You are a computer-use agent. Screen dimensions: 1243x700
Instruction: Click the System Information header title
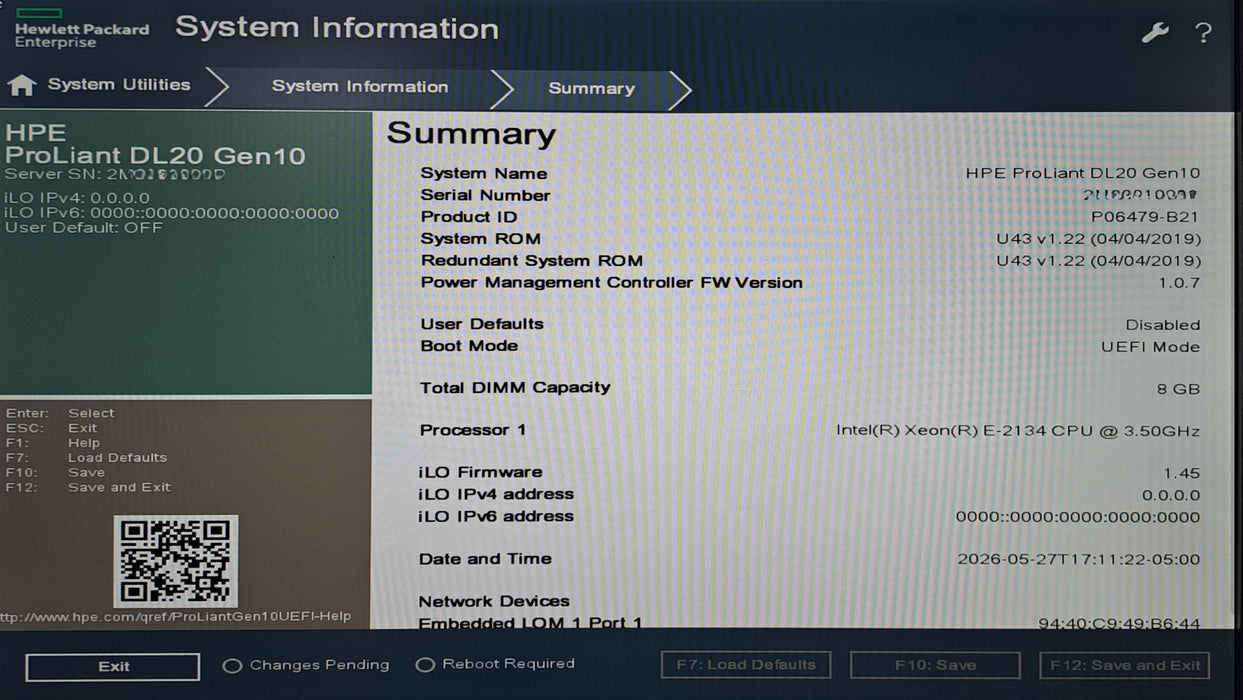point(337,28)
